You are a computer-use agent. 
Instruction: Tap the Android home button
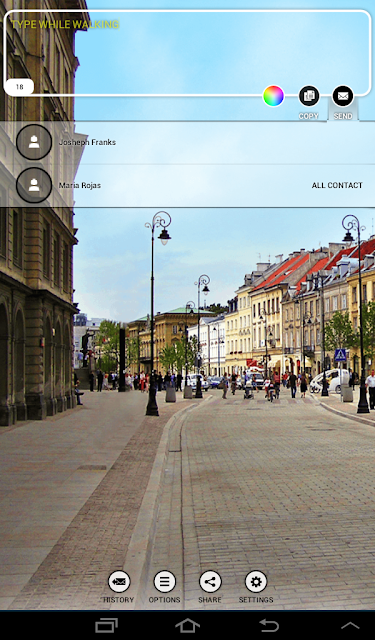[187, 625]
